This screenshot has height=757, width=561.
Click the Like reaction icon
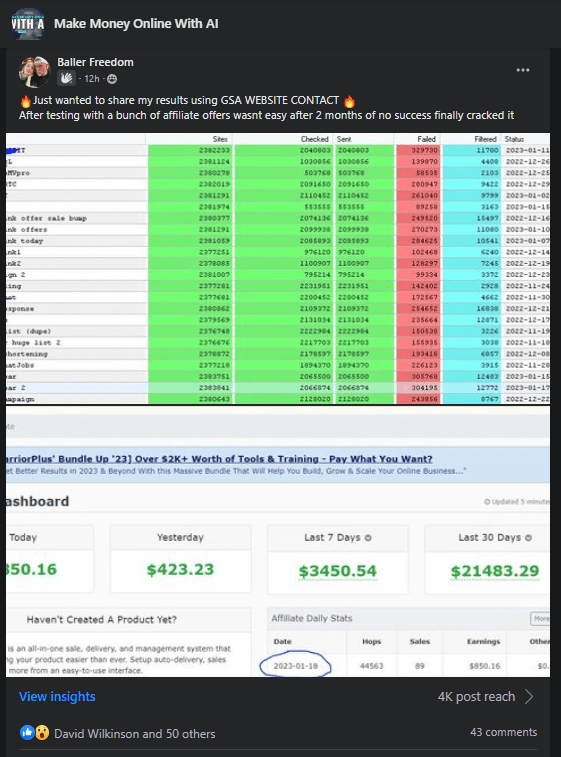coord(27,733)
